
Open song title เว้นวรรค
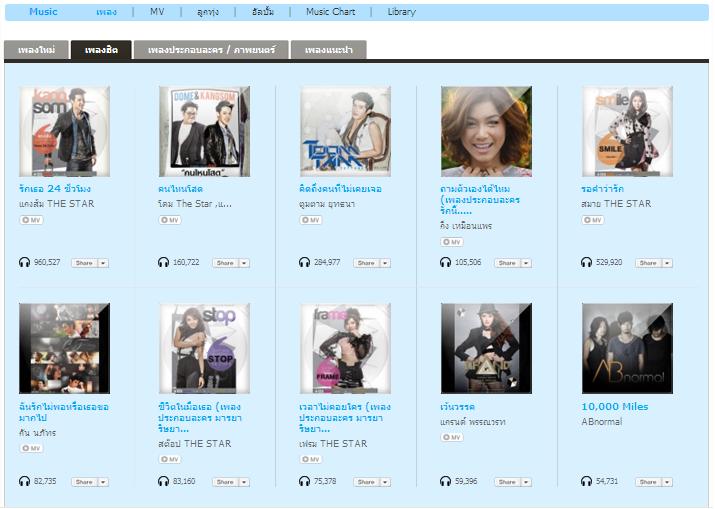pos(457,406)
